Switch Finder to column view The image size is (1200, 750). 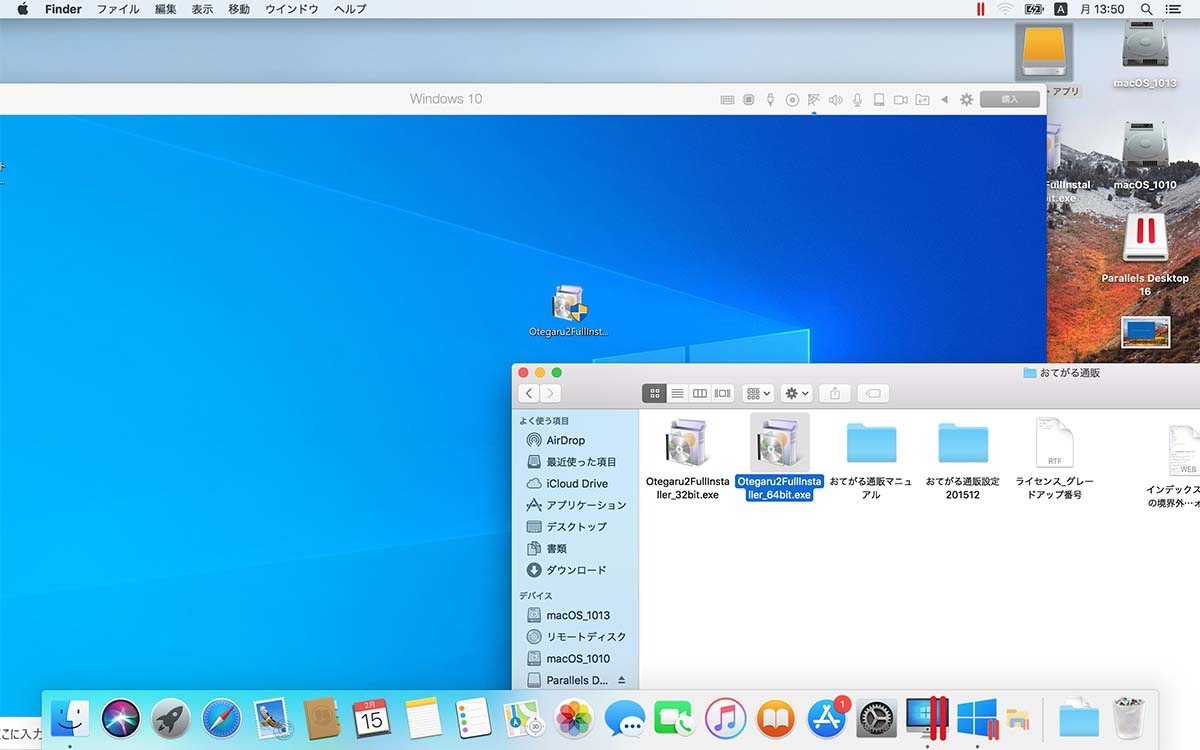(x=700, y=394)
